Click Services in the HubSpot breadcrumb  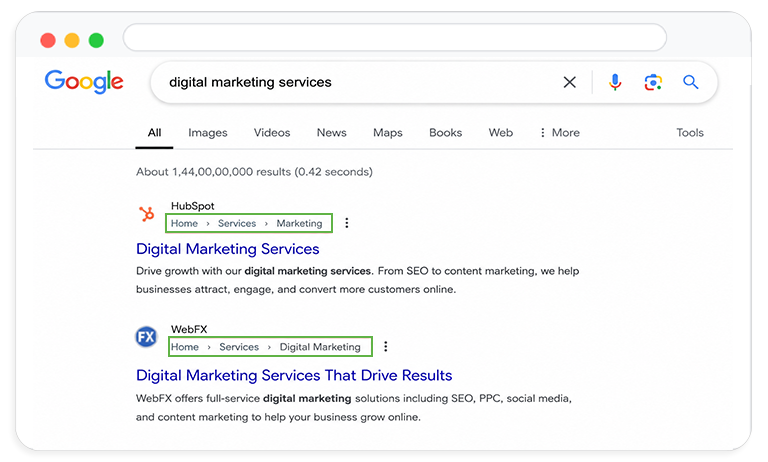pyautogui.click(x=237, y=223)
